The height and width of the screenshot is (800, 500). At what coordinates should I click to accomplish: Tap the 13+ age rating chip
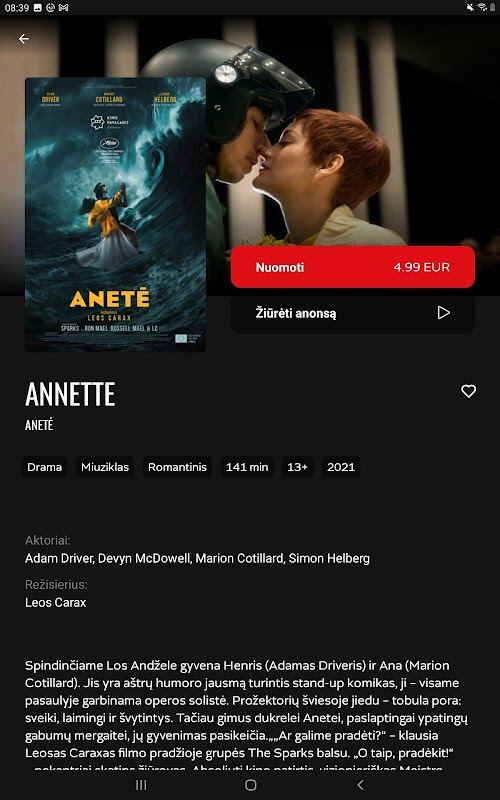click(x=297, y=467)
